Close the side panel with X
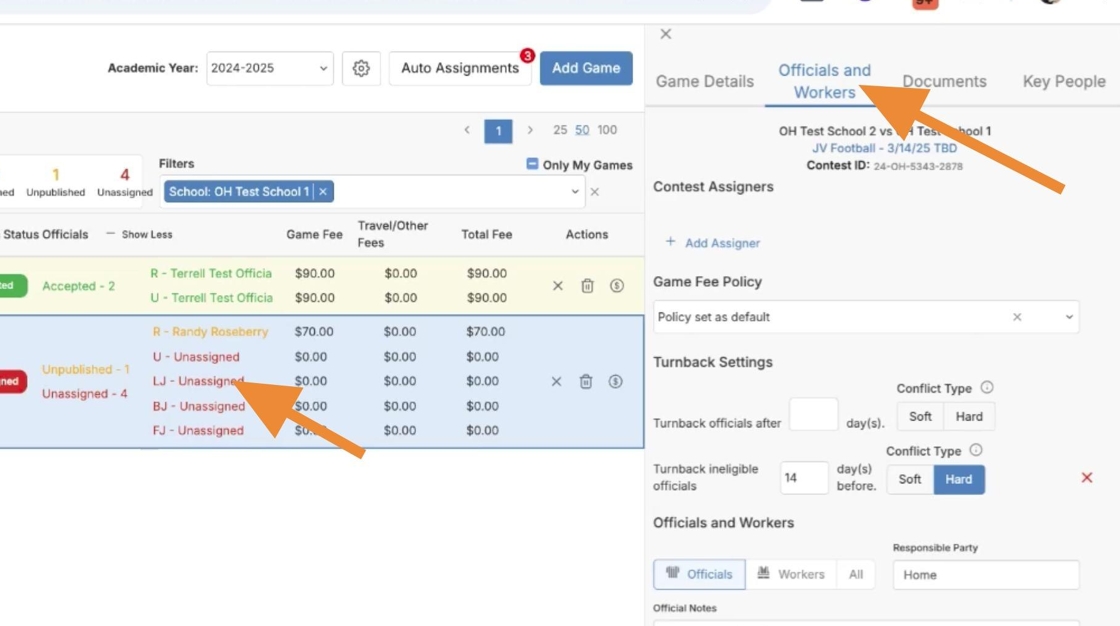1120x626 pixels. click(x=666, y=34)
